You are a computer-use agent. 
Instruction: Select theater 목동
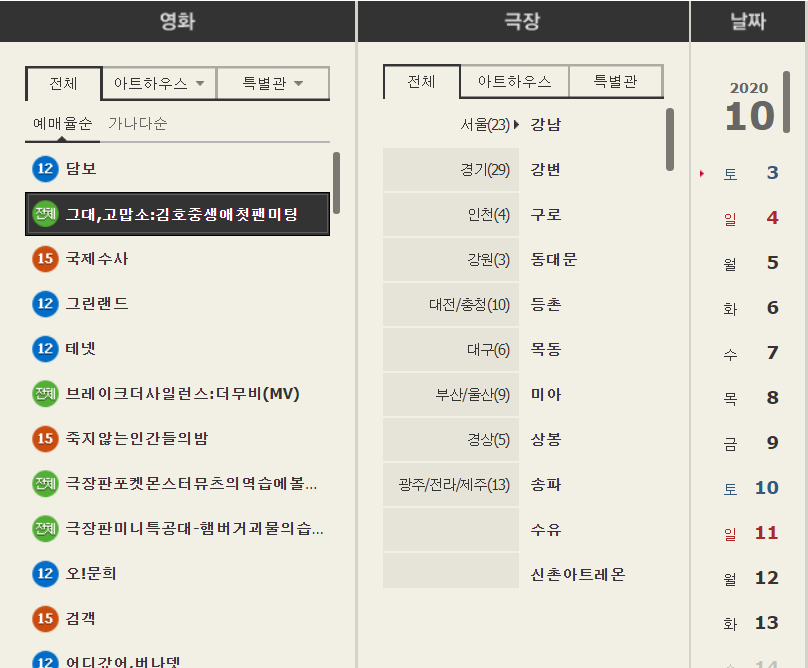point(546,349)
